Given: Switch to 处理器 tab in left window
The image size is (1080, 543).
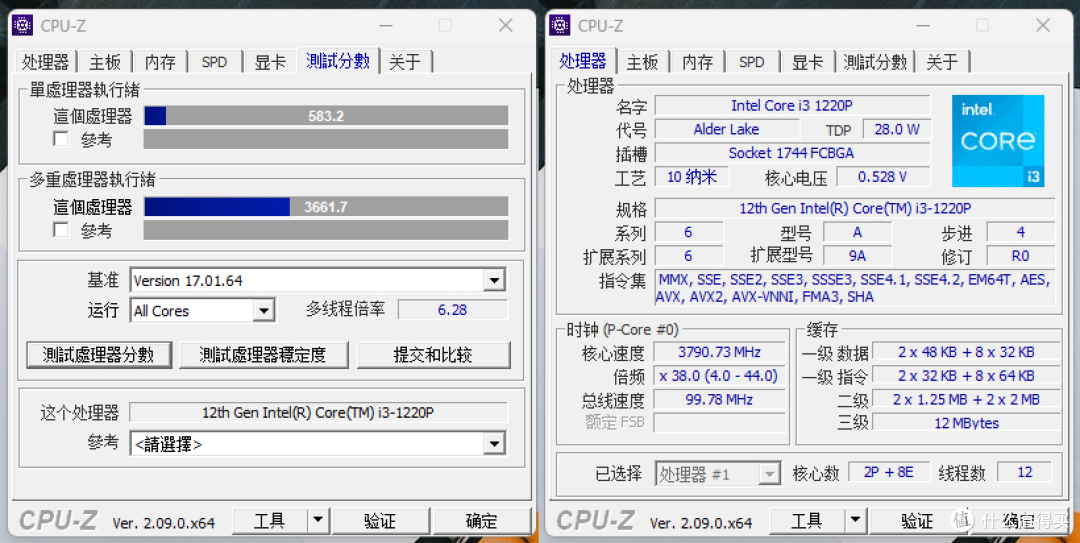Looking at the screenshot, I should point(45,62).
